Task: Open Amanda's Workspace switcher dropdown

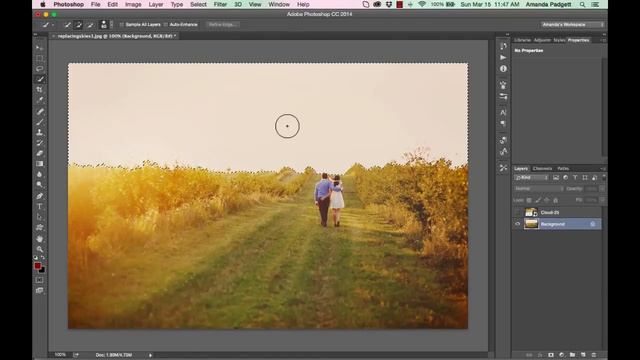Action: click(572, 25)
